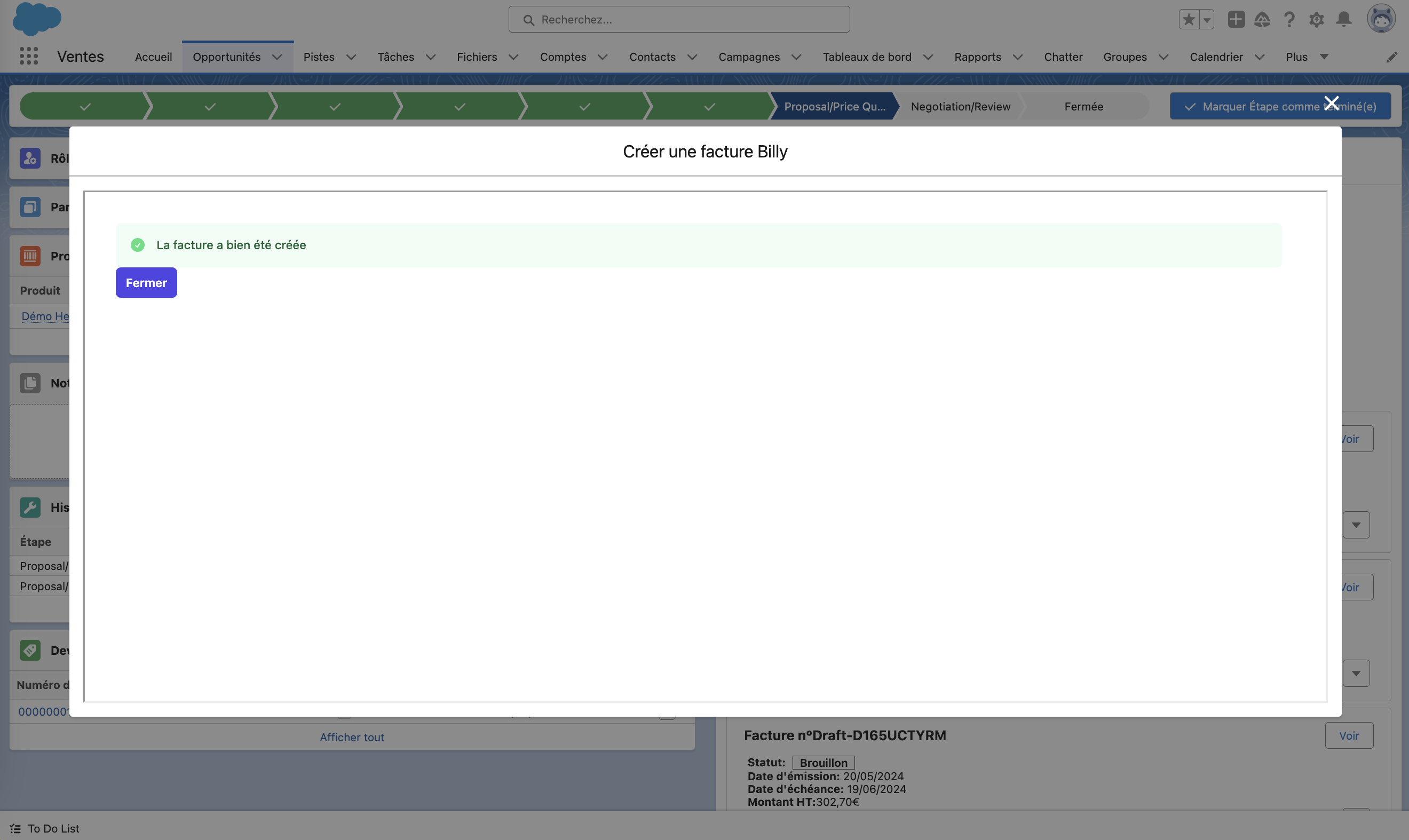Open the Chatter tab

1063,57
